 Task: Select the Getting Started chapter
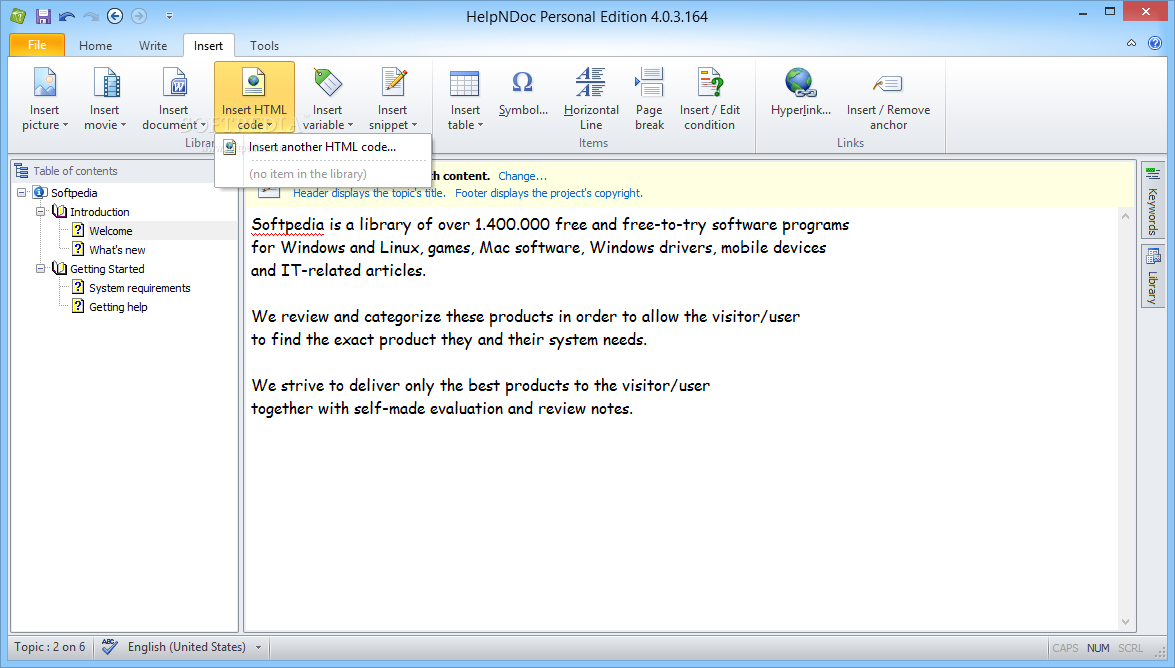pos(107,269)
